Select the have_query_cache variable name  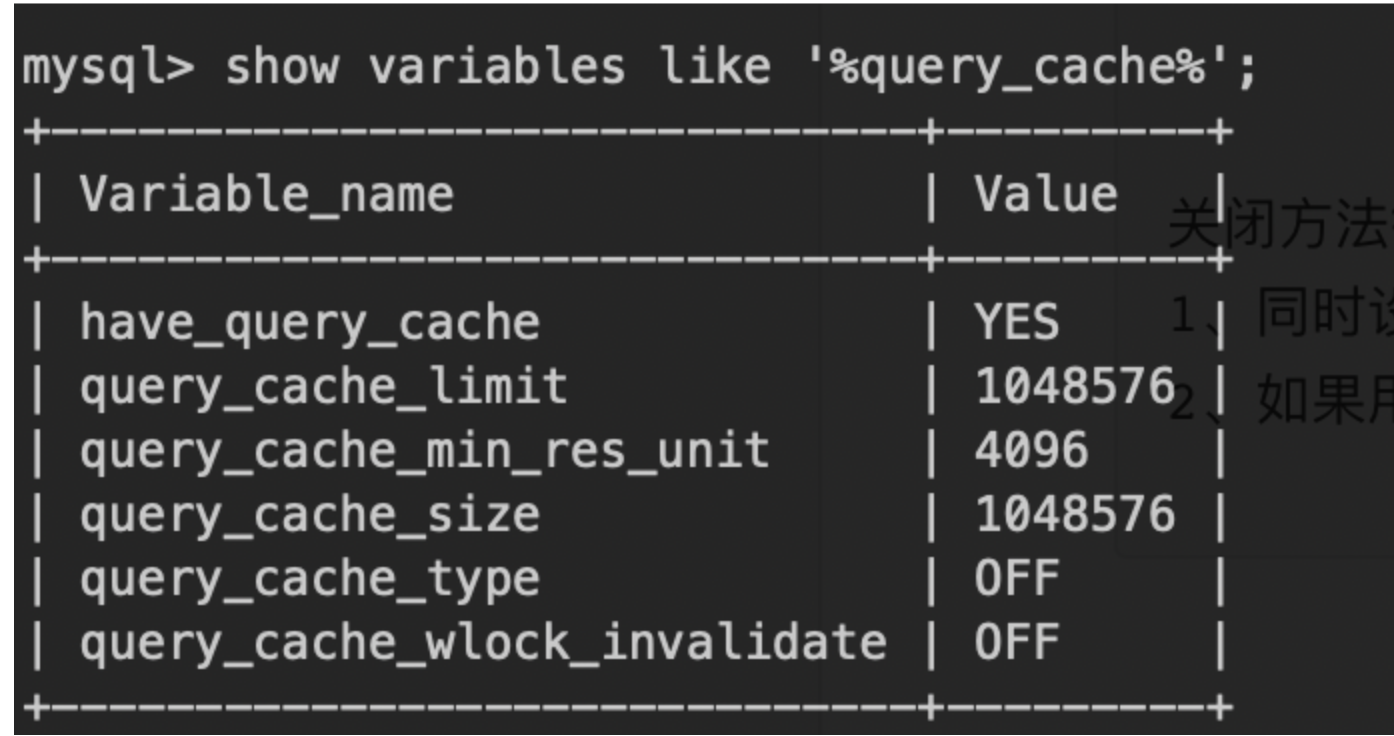(x=310, y=323)
